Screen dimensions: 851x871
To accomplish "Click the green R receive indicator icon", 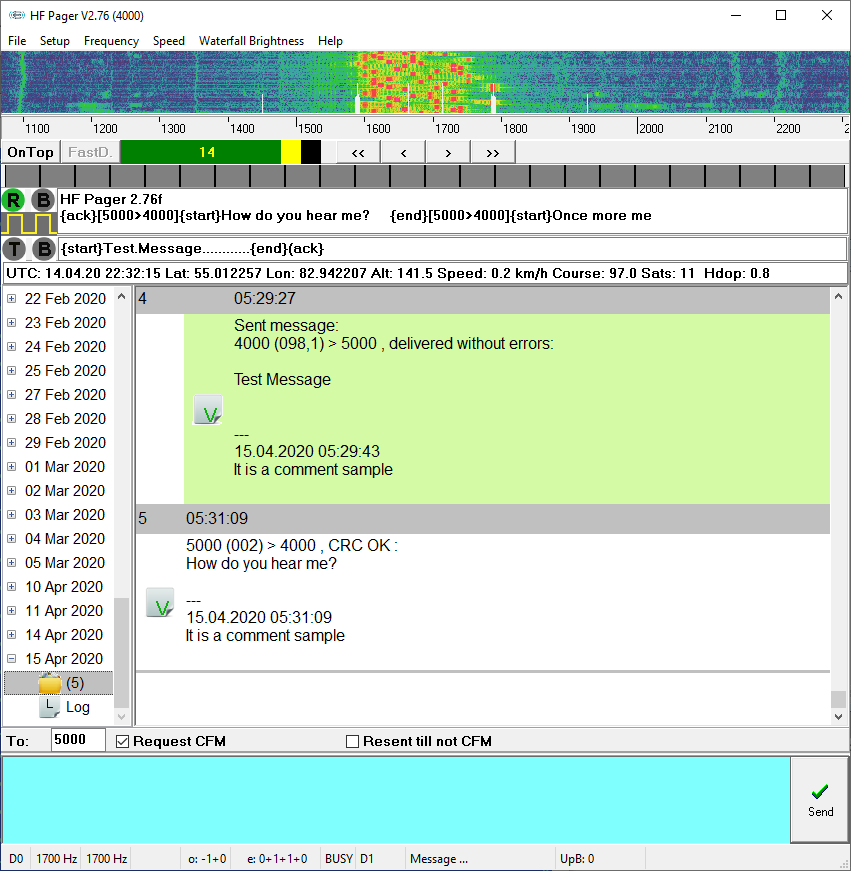I will click(x=15, y=200).
